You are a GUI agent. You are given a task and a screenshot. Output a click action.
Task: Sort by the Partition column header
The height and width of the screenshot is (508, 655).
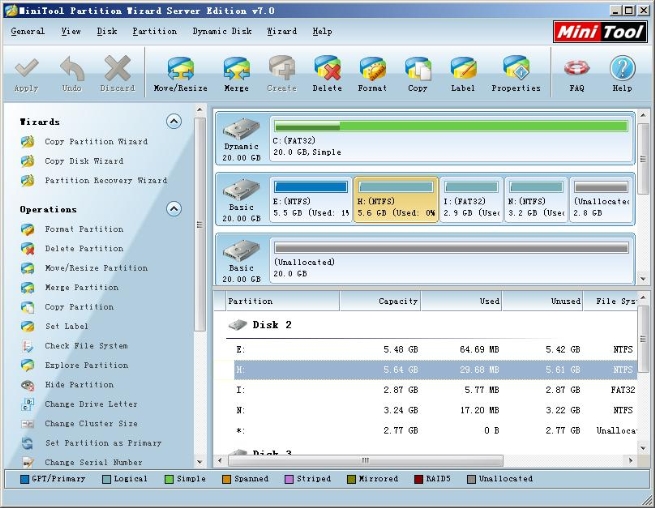(282, 301)
